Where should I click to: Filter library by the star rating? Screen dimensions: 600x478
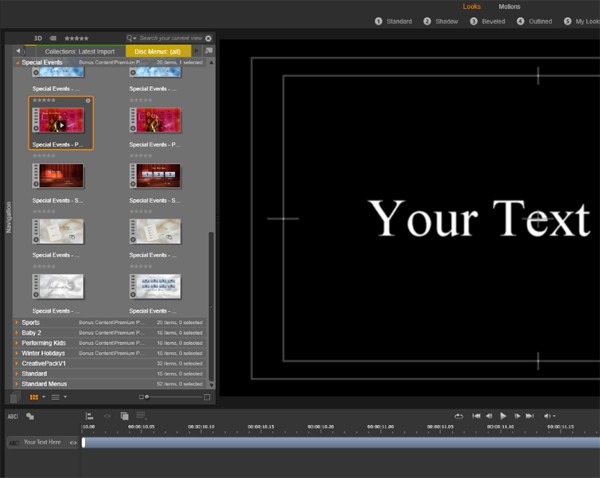coord(76,38)
